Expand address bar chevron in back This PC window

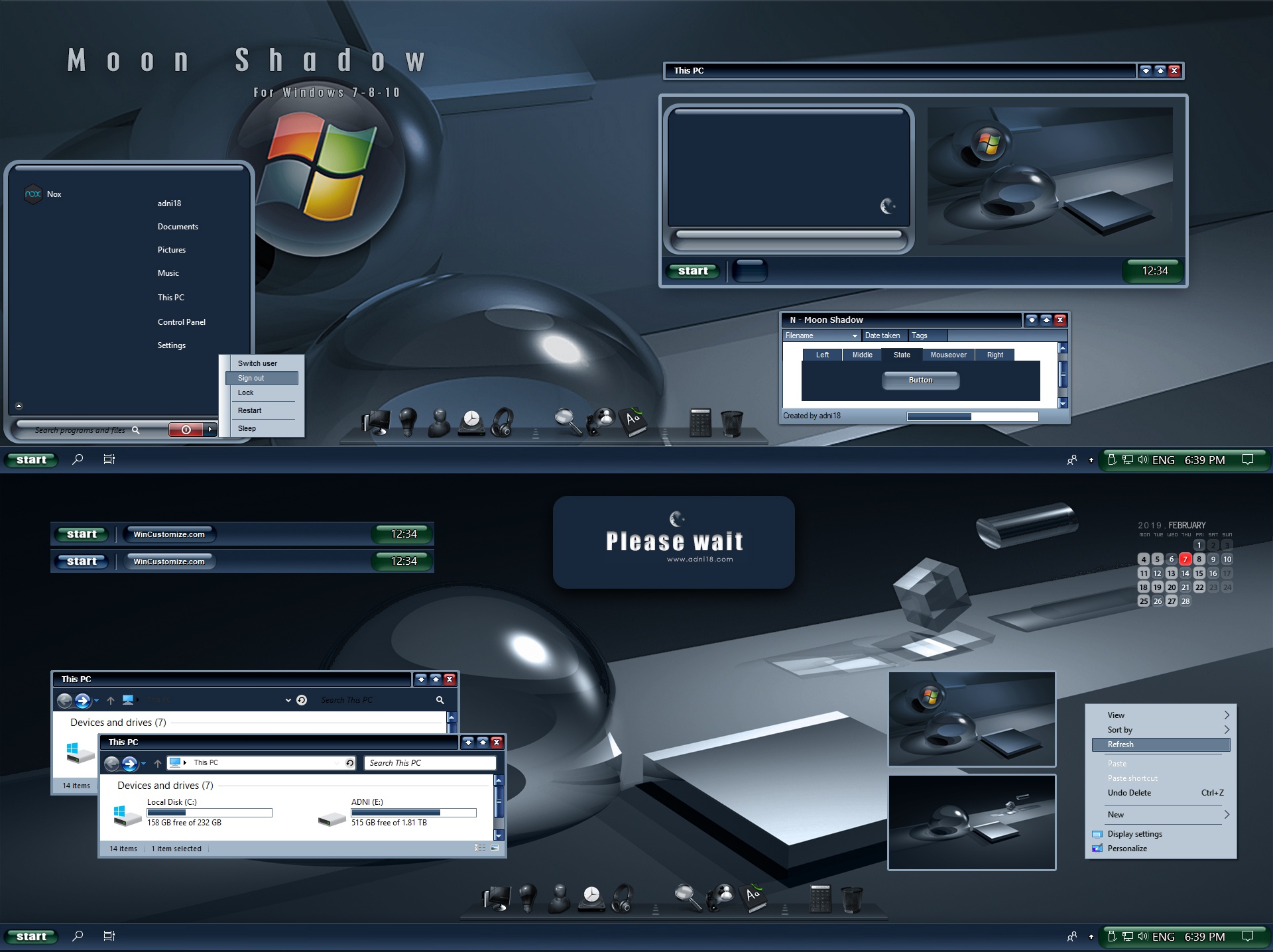point(288,700)
